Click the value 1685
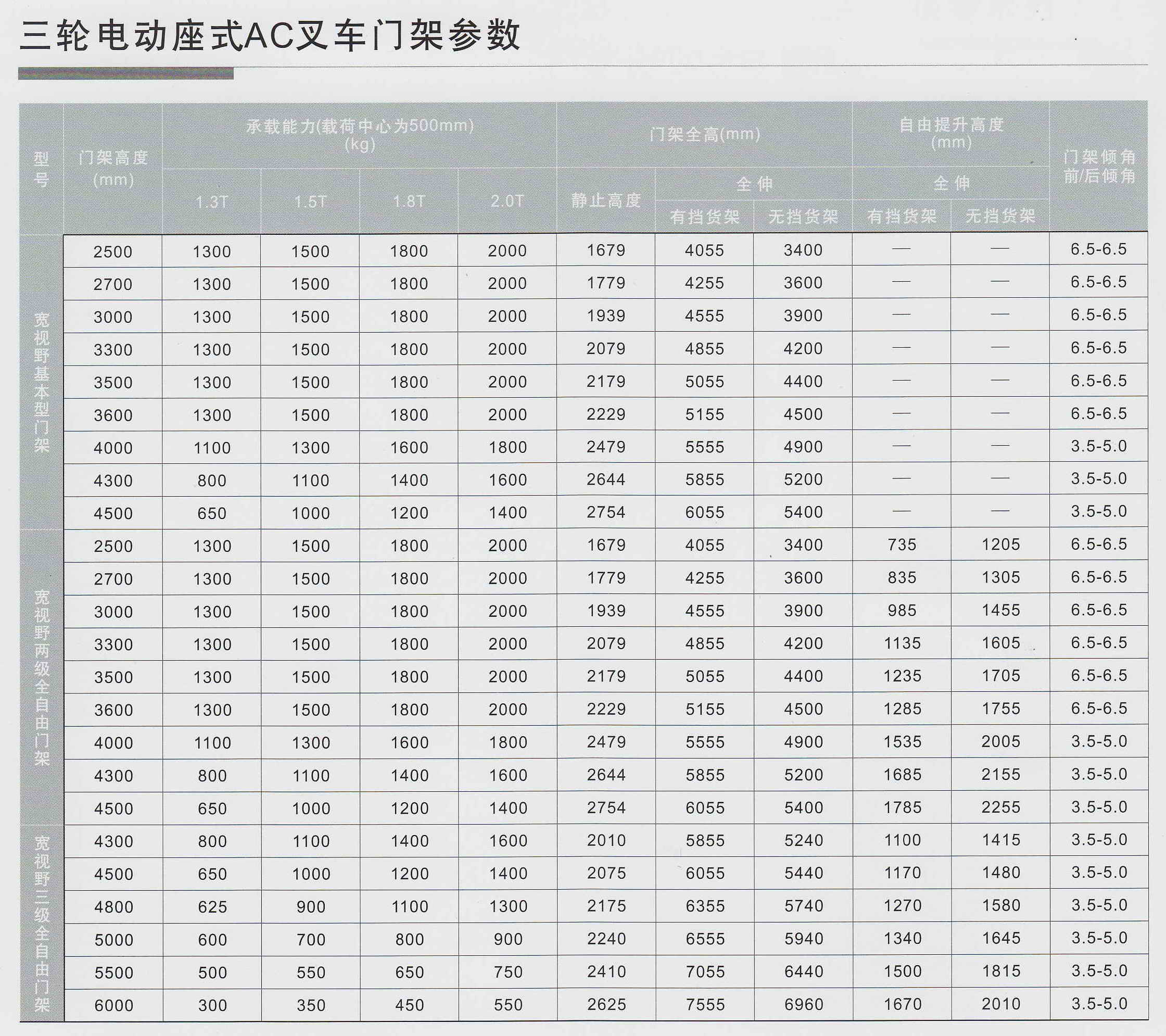1166x1036 pixels. pos(903,774)
